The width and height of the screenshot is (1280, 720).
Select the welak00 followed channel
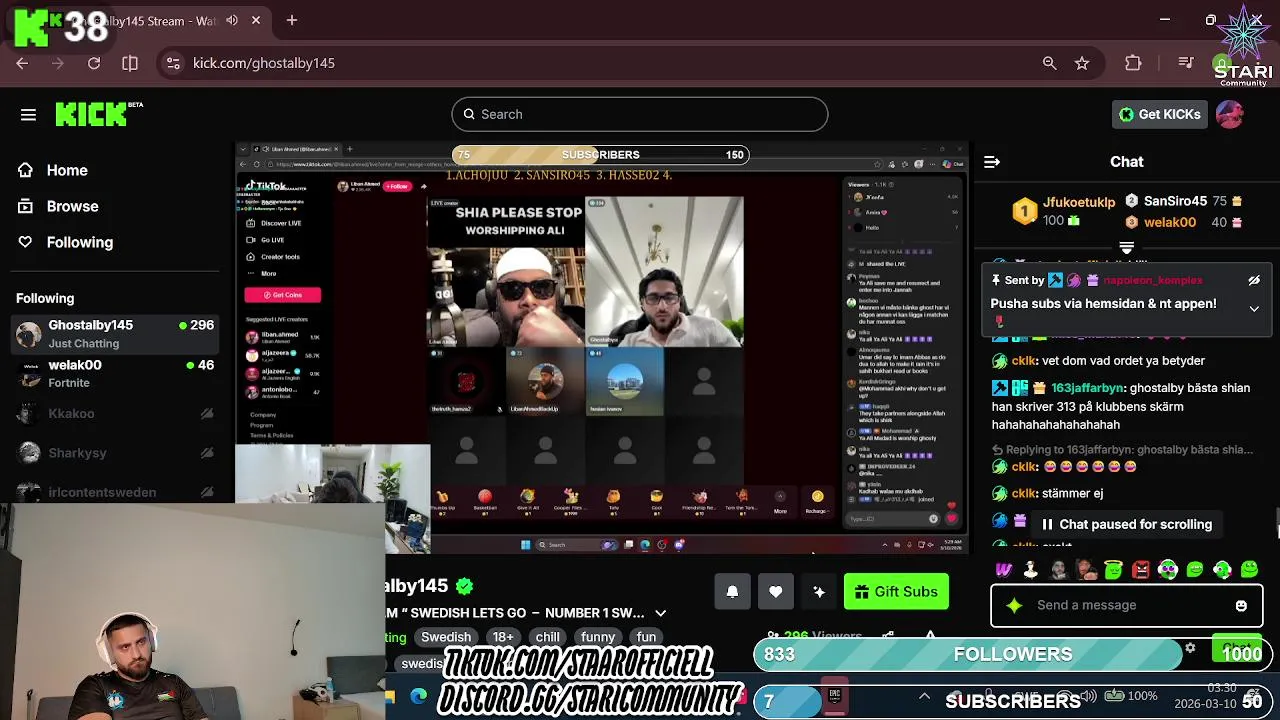[x=115, y=373]
